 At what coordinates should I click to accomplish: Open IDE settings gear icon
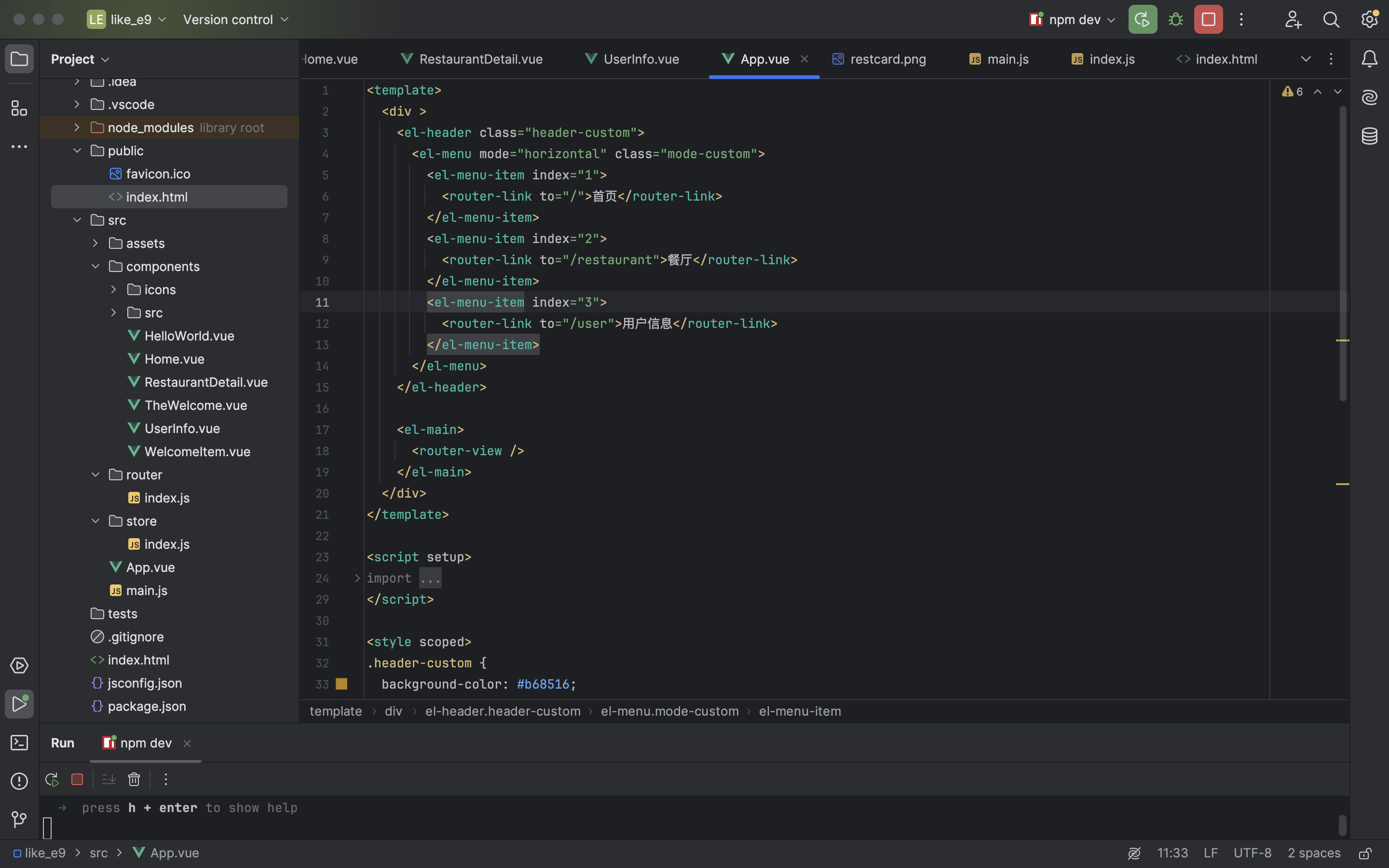[1370, 19]
